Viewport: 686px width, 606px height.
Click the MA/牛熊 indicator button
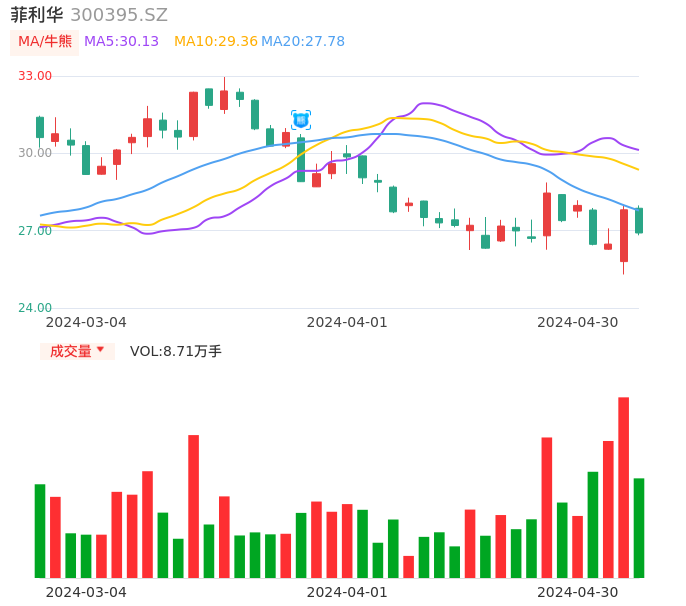pos(44,42)
